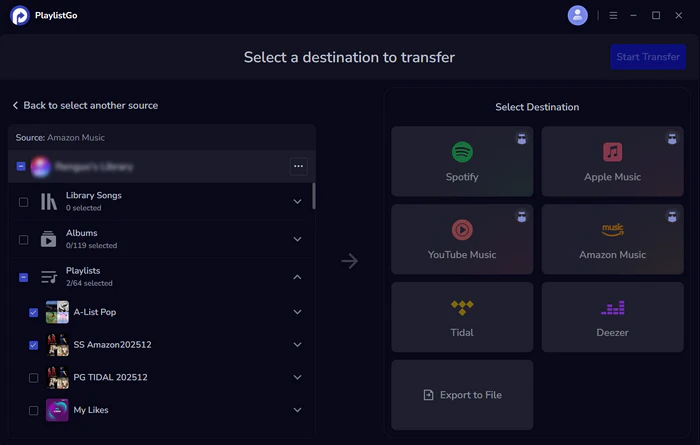This screenshot has height=445, width=700.
Task: Select the Tidal logo icon
Action: click(x=462, y=308)
